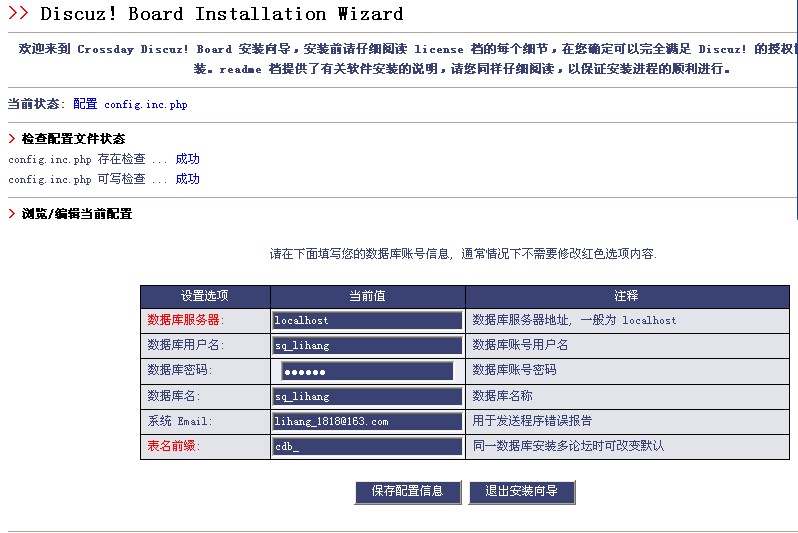Click the 数据库用户名 label
This screenshot has width=798, height=533.
tap(185, 345)
